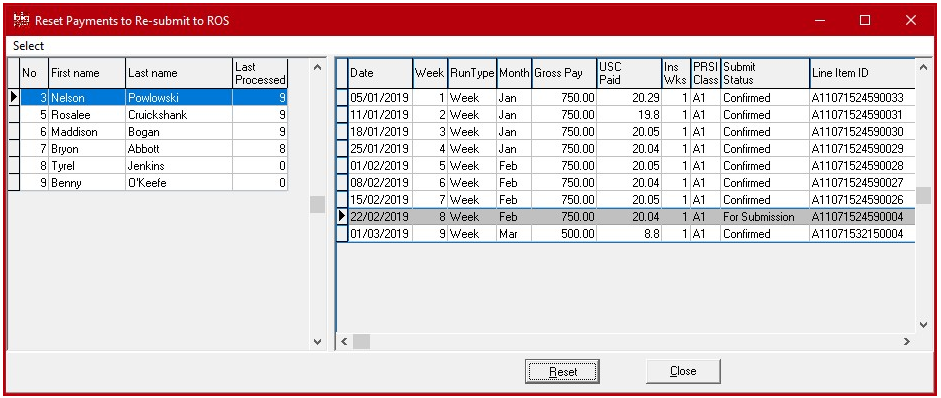The height and width of the screenshot is (398, 941).
Task: Minimize the Reset Payments window
Action: 820,20
